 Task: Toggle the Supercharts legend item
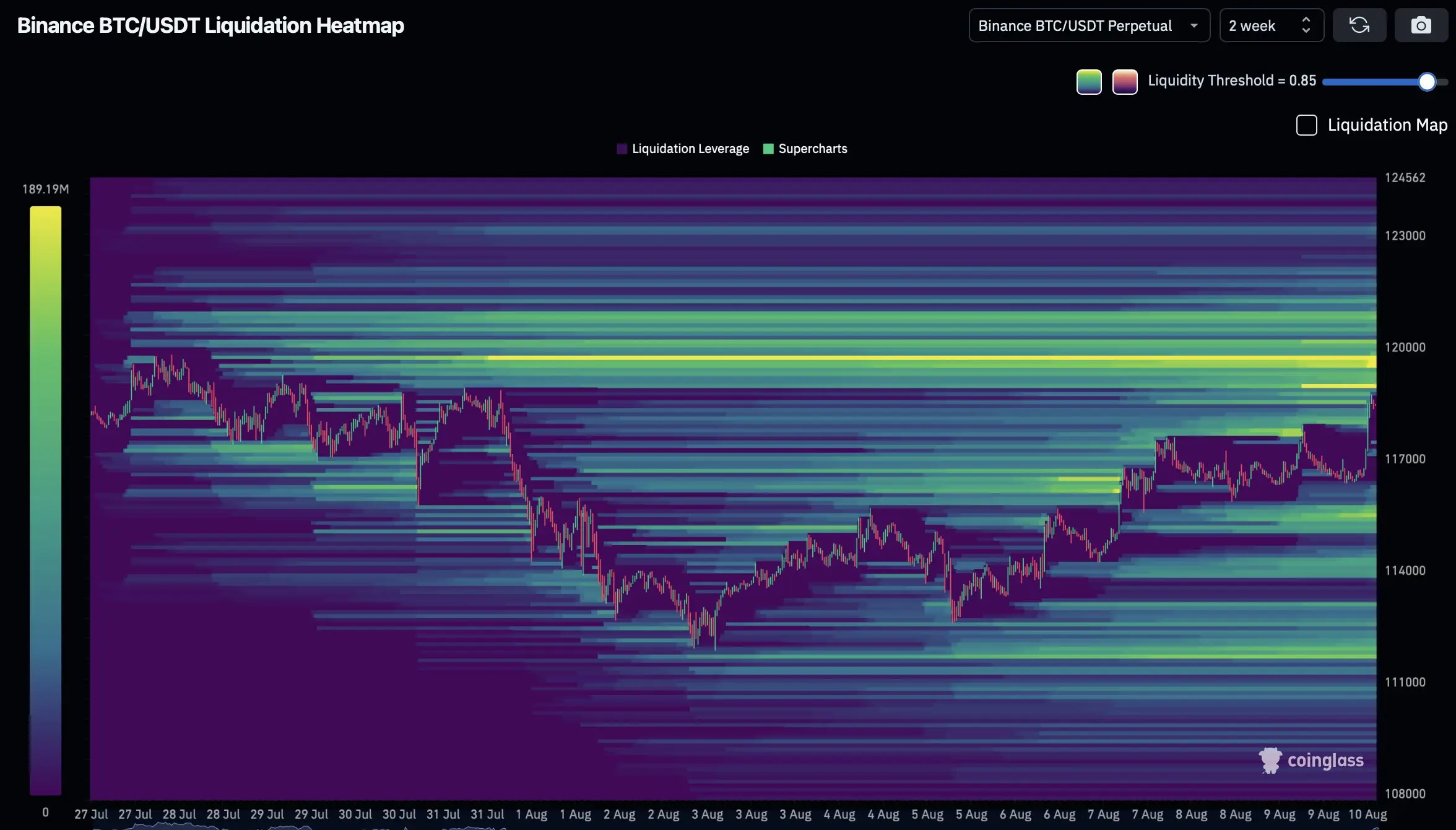(x=805, y=149)
